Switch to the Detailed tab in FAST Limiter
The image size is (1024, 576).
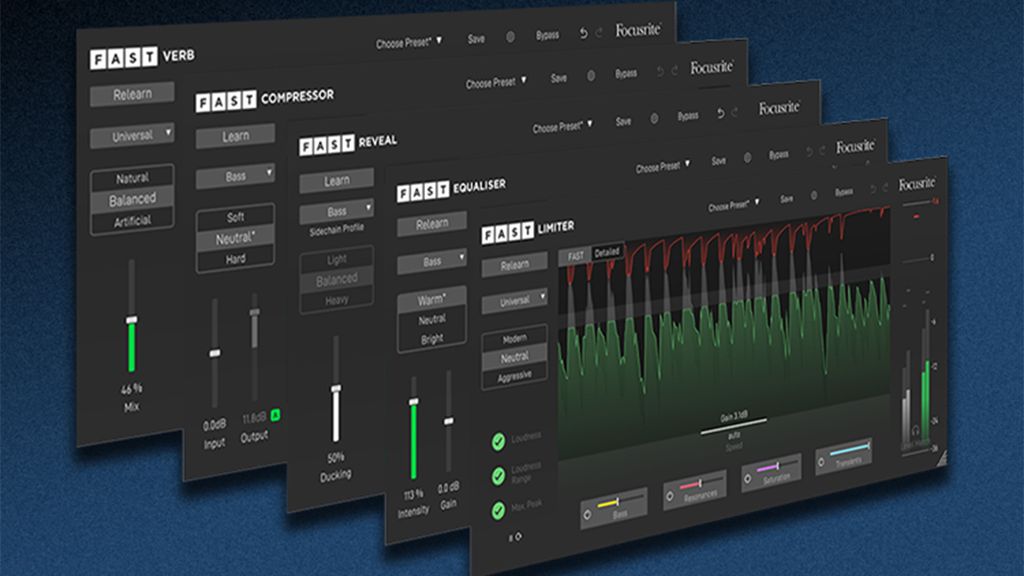[608, 251]
